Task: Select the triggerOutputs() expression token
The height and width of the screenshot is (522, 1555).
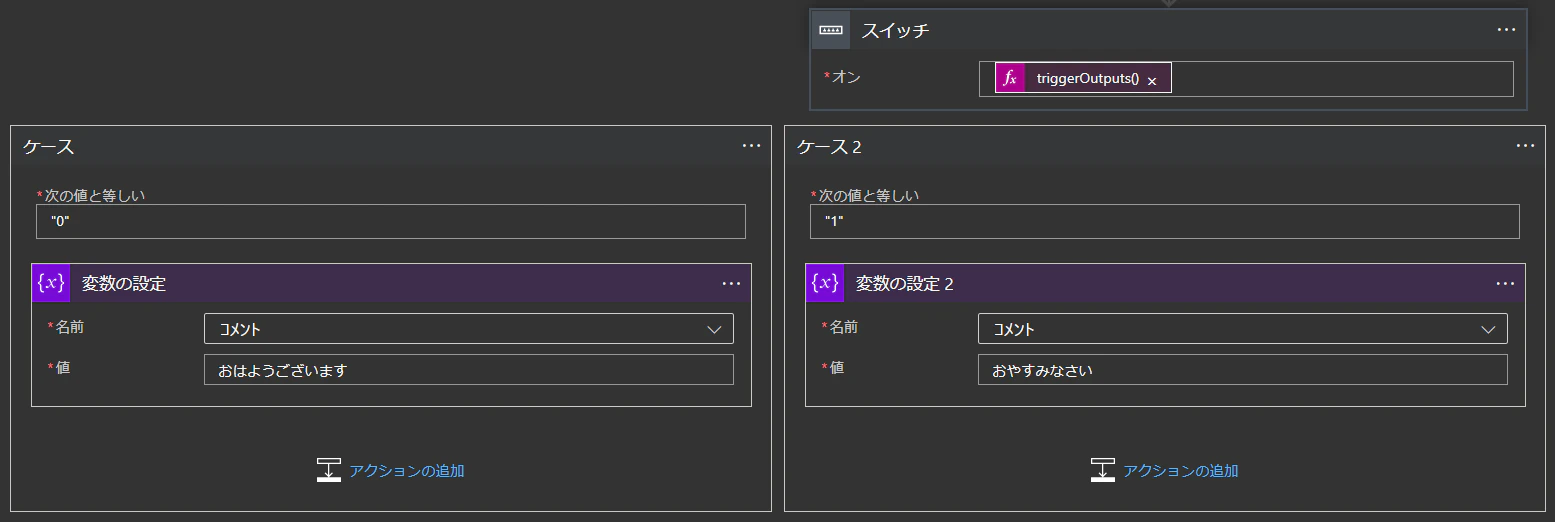Action: point(1083,78)
